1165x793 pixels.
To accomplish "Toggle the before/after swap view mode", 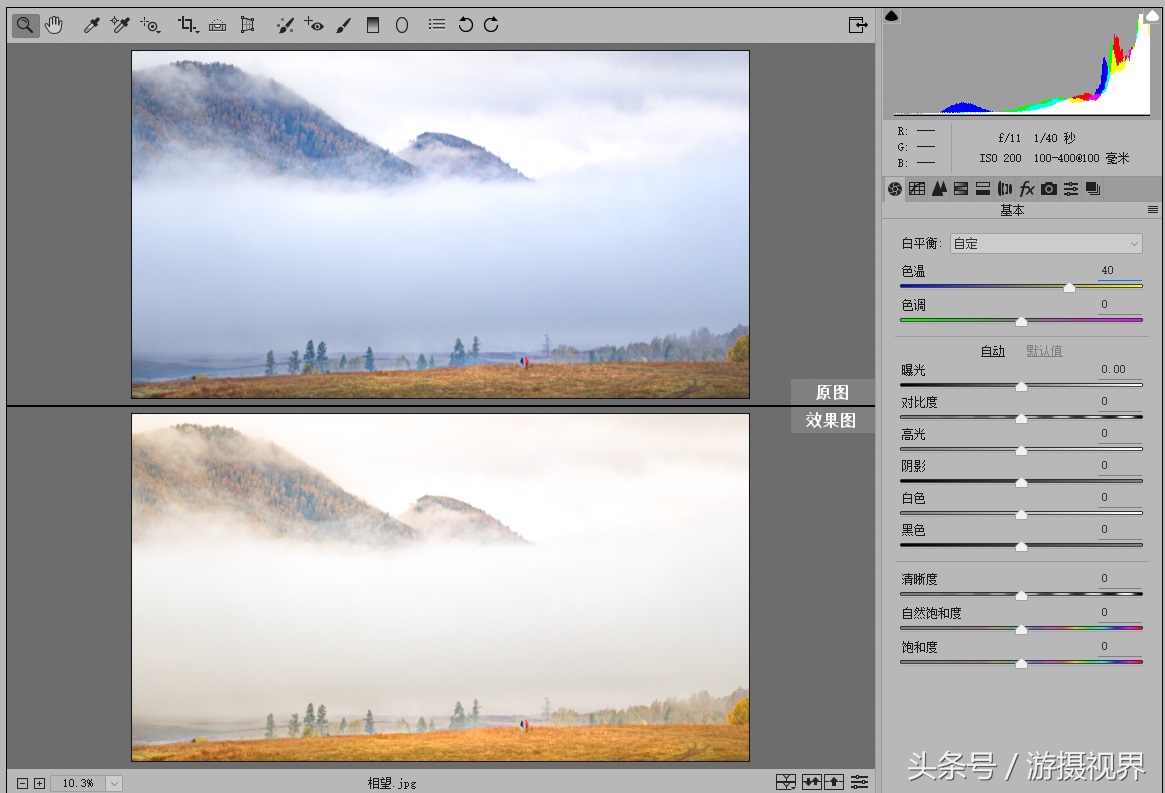I will point(812,781).
